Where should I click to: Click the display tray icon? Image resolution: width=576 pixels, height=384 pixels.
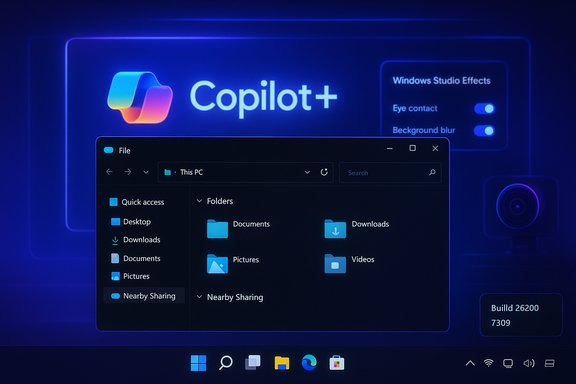(508, 363)
